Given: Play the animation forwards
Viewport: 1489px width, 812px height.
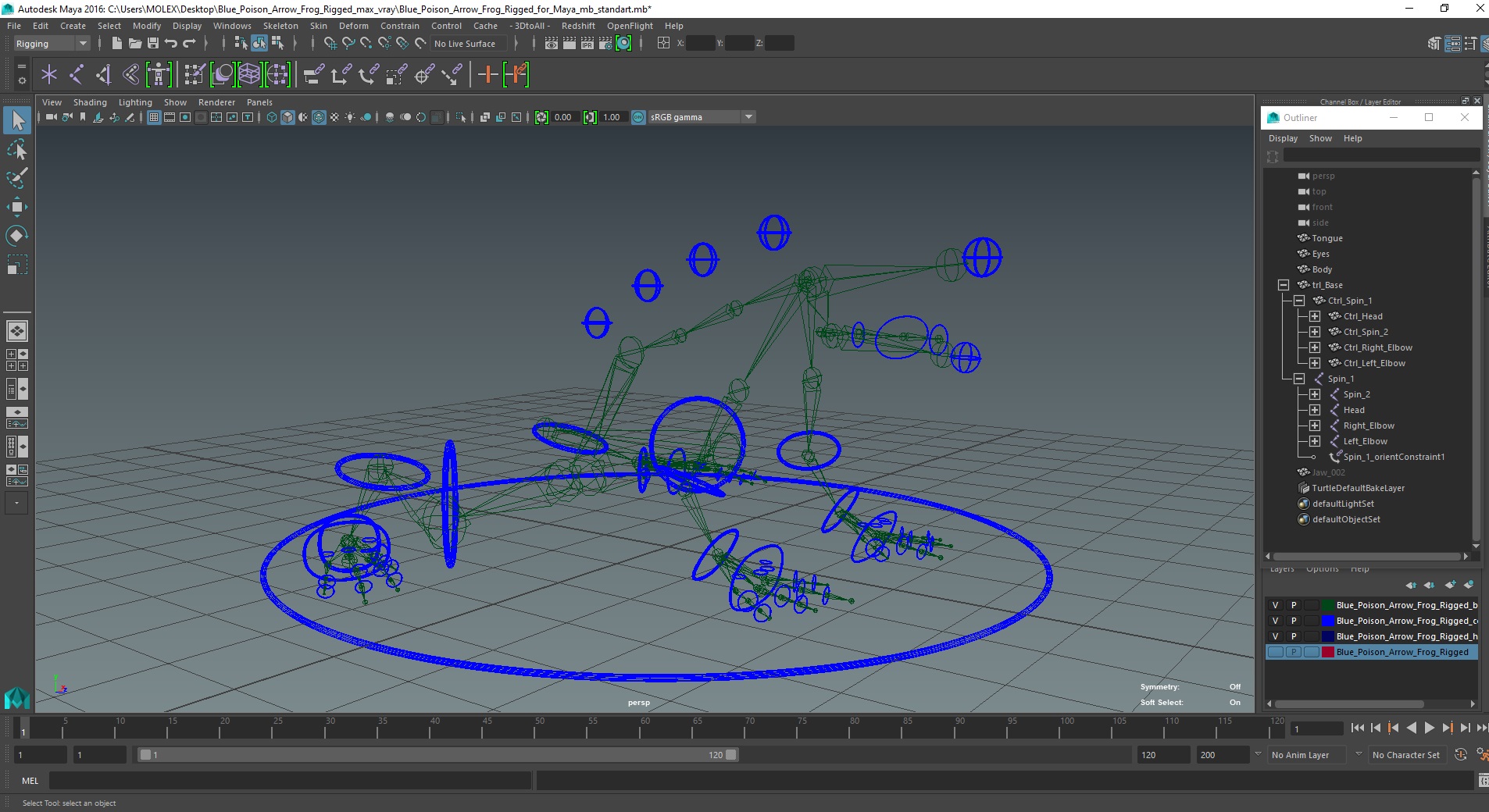Looking at the screenshot, I should 1429,728.
